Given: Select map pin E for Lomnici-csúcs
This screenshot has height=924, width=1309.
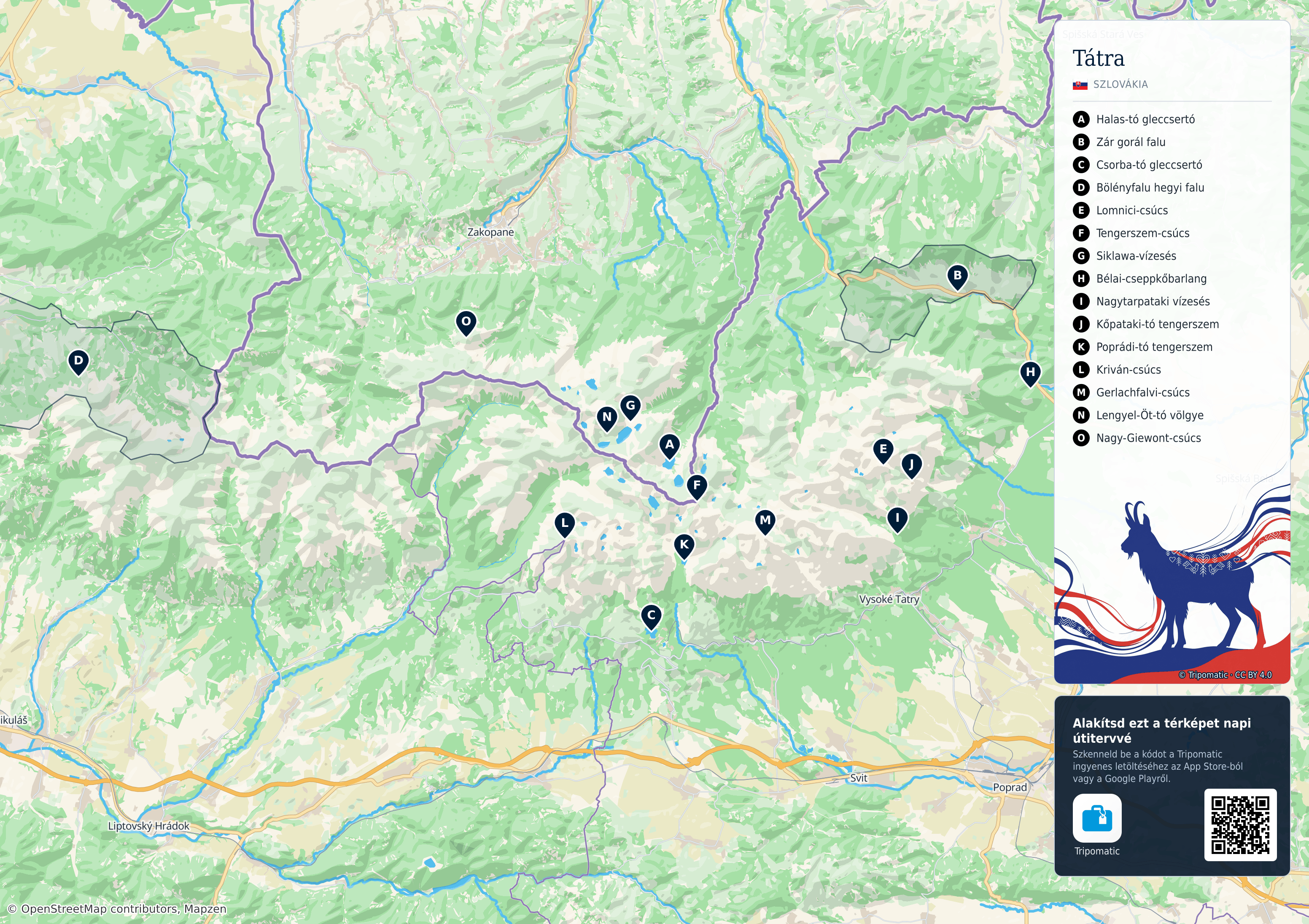Looking at the screenshot, I should 883,451.
